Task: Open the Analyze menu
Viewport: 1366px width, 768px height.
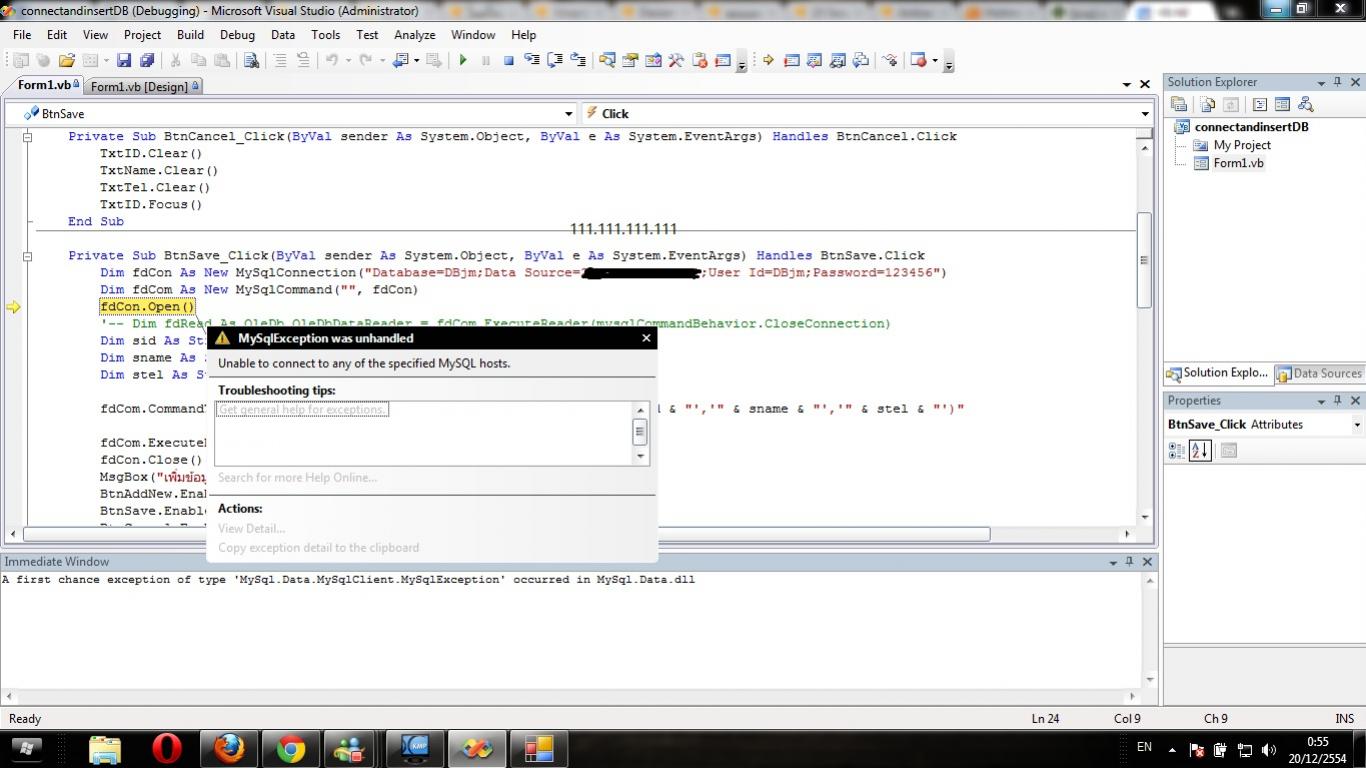Action: [x=414, y=34]
